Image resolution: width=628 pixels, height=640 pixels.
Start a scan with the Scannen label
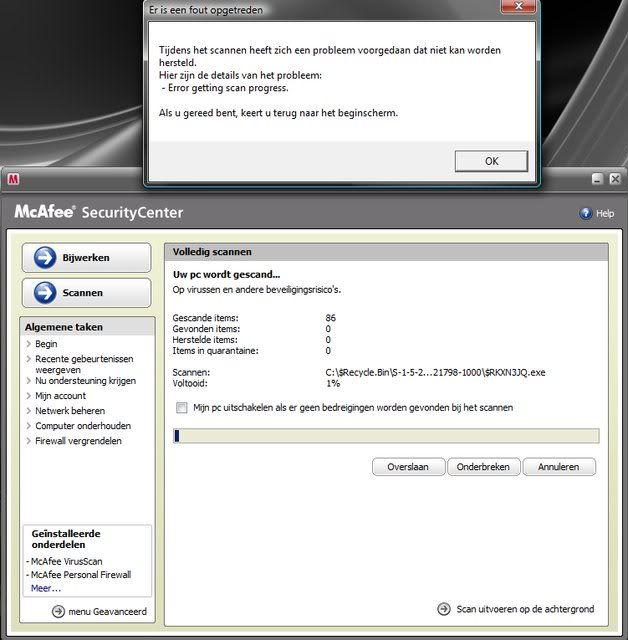pyautogui.click(x=82, y=293)
